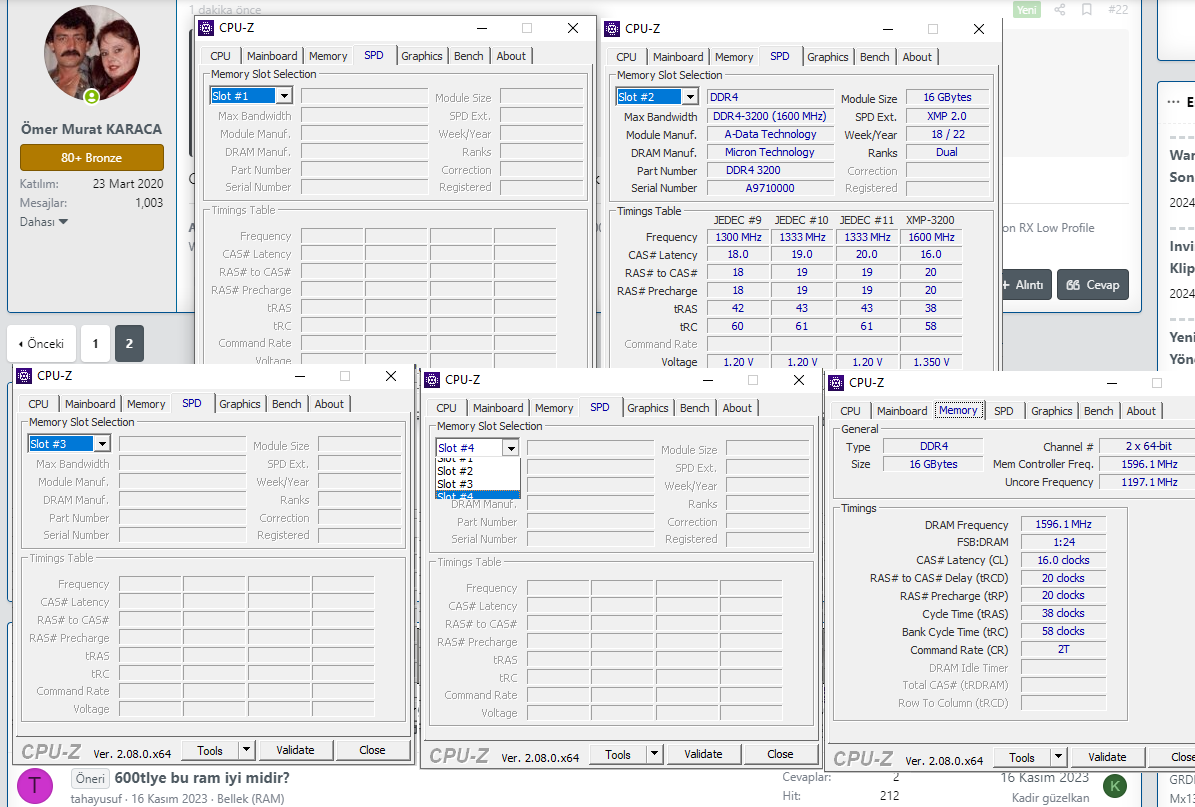Select page 2 in pagination
The height and width of the screenshot is (807, 1195).
tap(129, 344)
